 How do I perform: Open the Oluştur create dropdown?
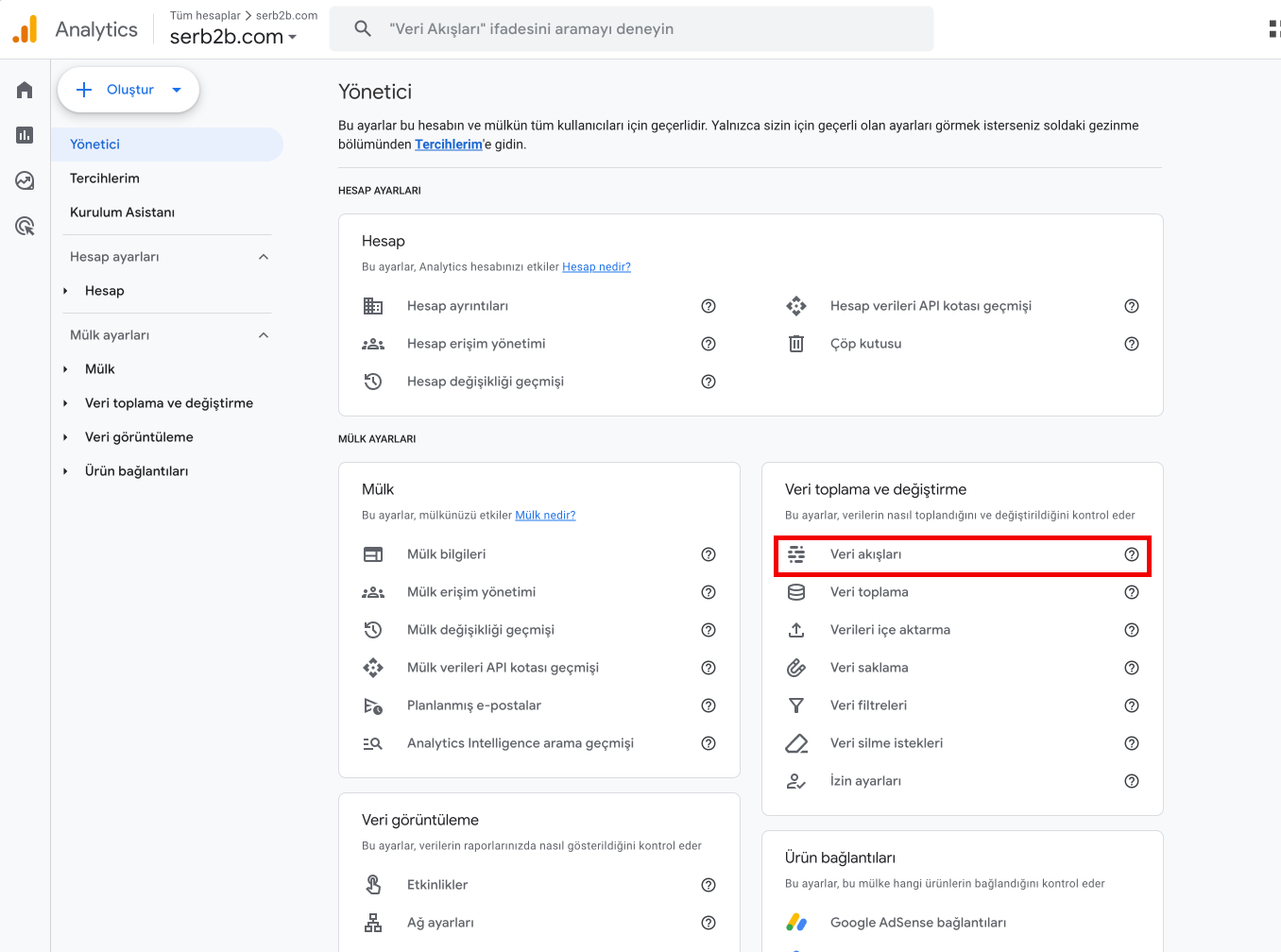pyautogui.click(x=128, y=90)
